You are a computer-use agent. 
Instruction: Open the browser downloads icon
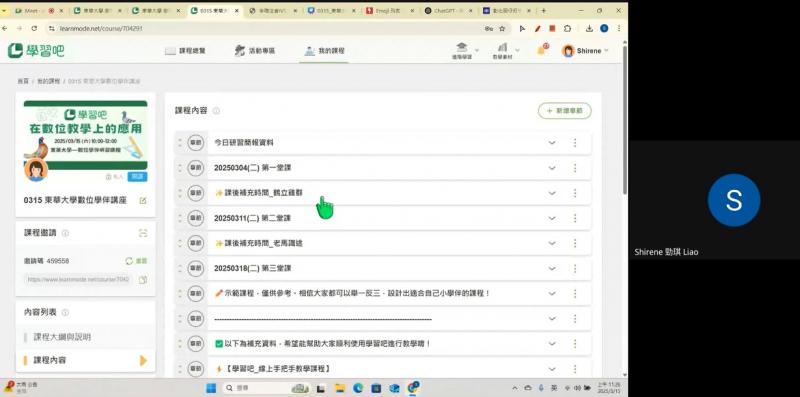[589, 29]
